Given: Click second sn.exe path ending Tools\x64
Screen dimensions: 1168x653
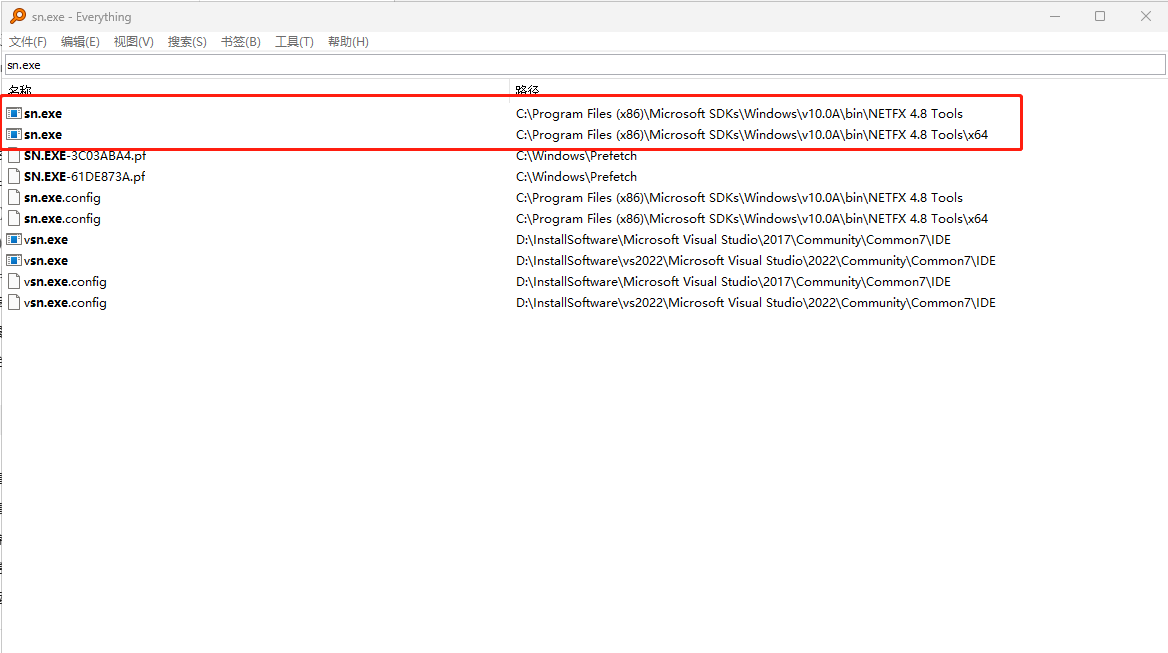Looking at the screenshot, I should 752,135.
